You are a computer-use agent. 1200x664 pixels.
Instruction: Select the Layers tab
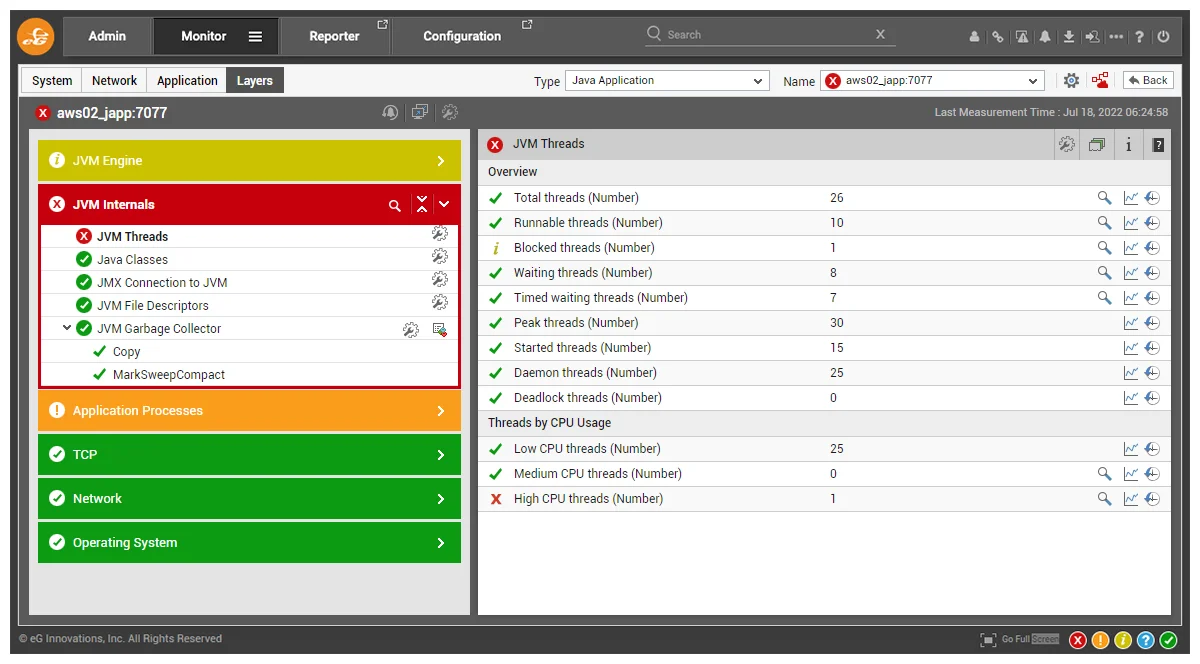click(x=255, y=81)
